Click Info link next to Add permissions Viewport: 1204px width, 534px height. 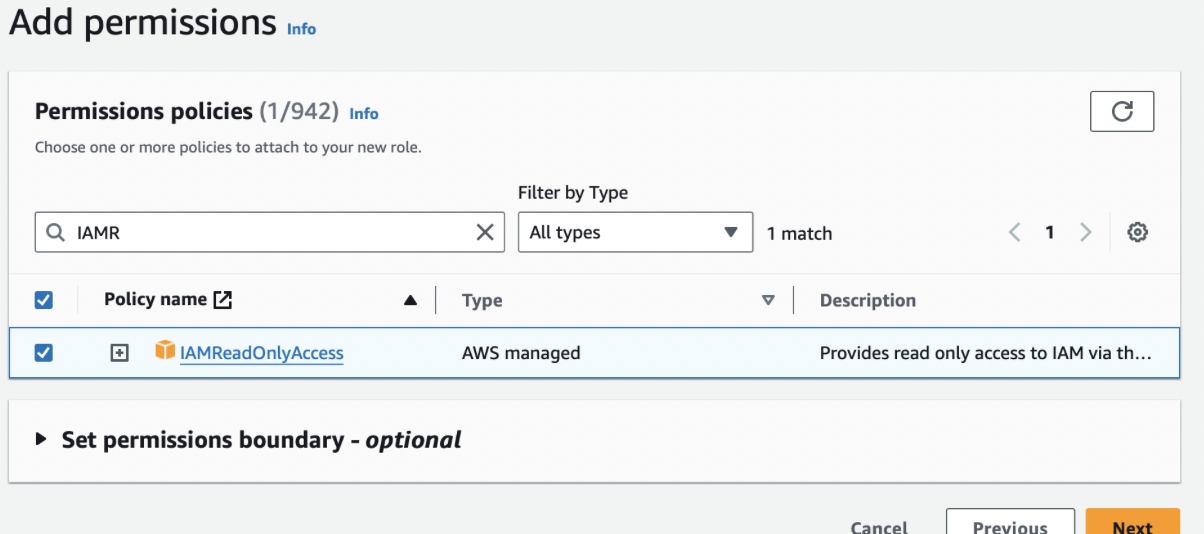point(301,29)
